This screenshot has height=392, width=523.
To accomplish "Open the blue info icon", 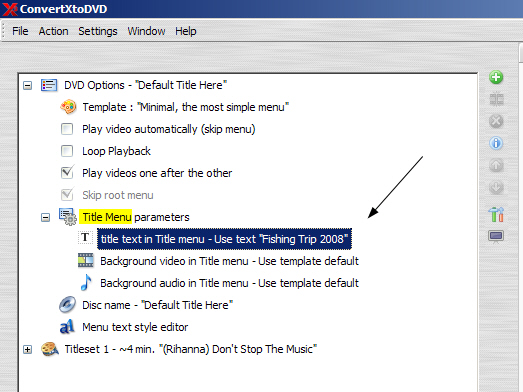I will (x=496, y=143).
